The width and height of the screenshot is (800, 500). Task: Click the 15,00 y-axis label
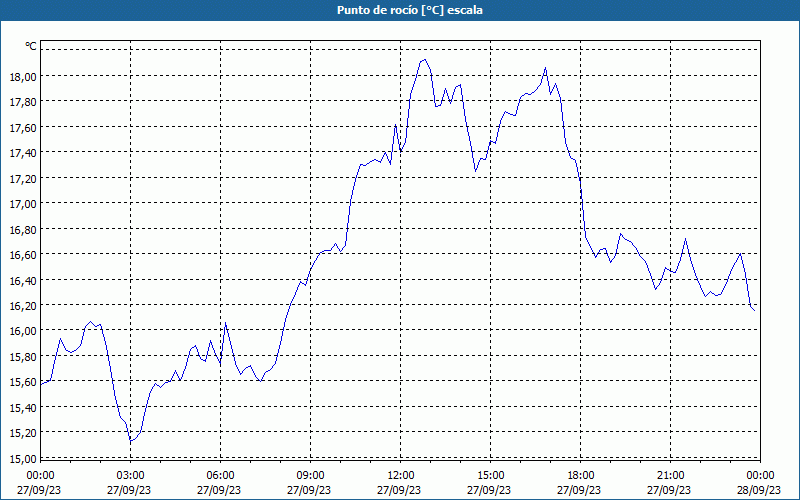click(x=23, y=459)
